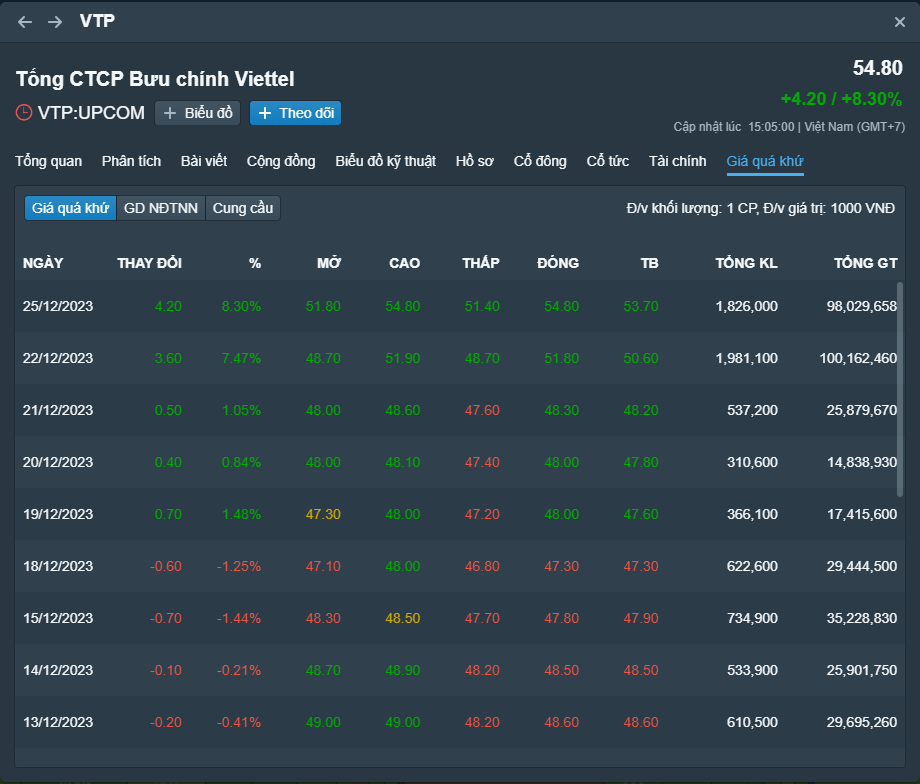Click the Tổng CTCP Bưu chính Viettel title
The height and width of the screenshot is (784, 920).
point(155,79)
